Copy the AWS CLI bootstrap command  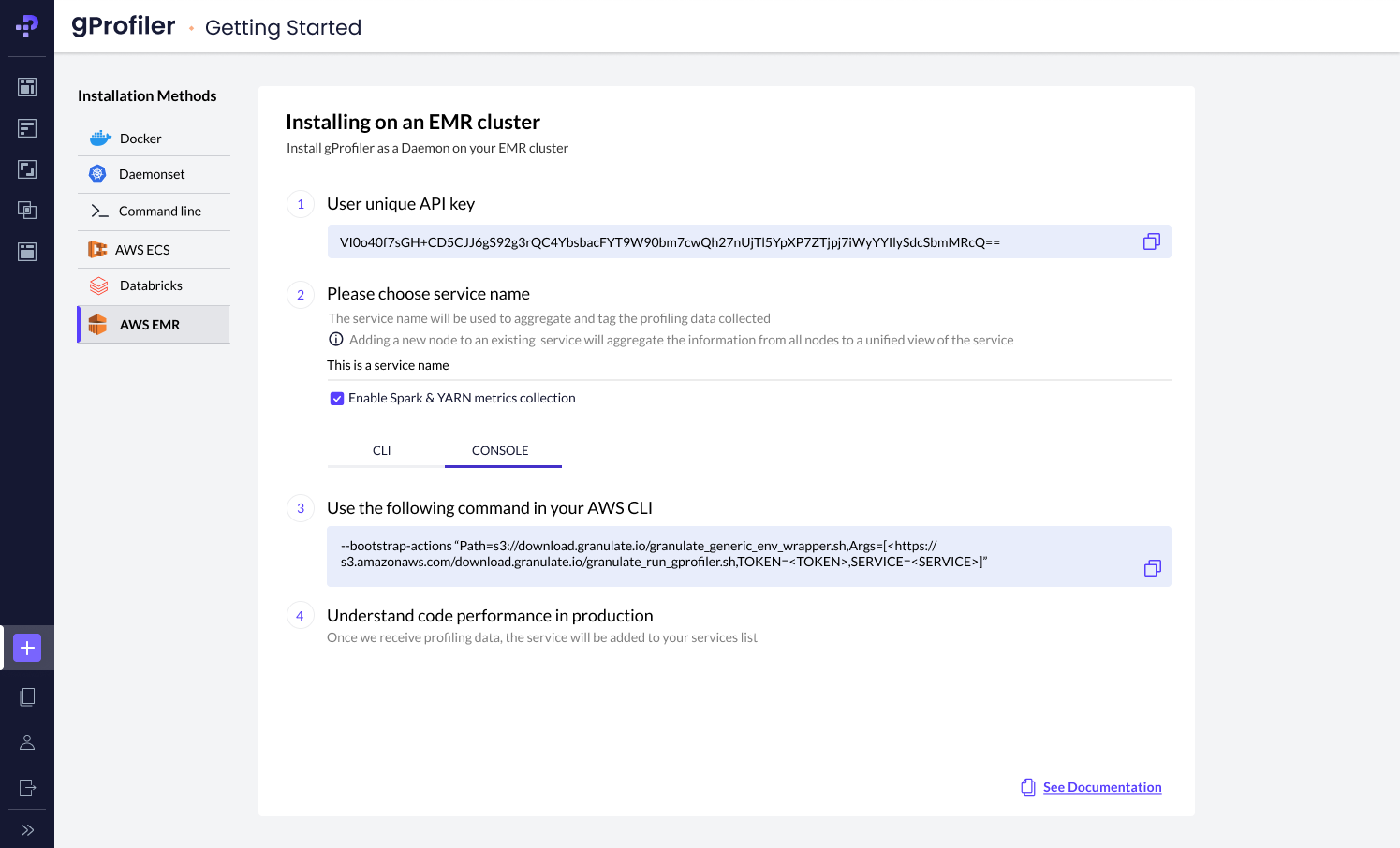click(x=1152, y=568)
